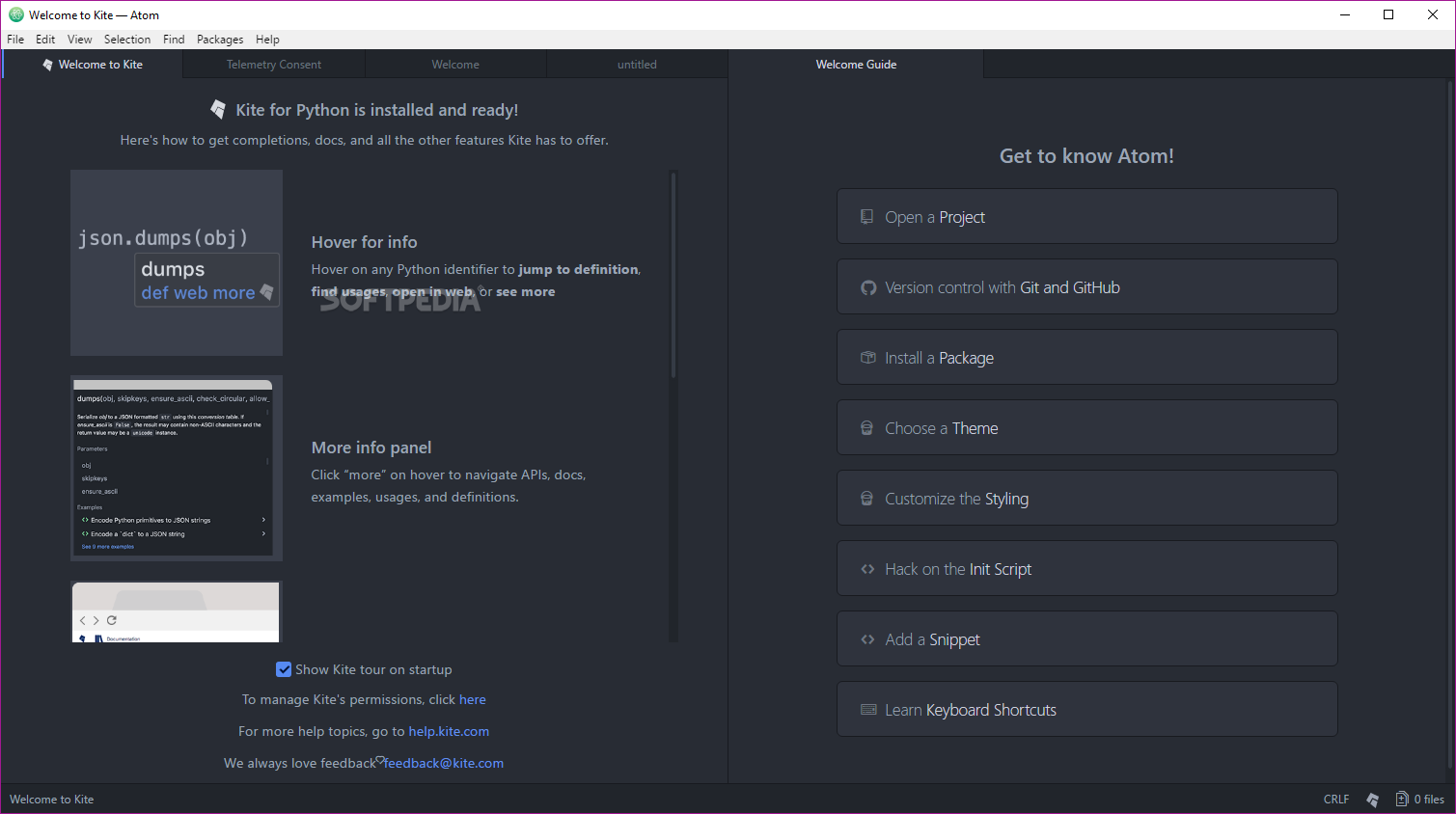The image size is (1456, 814).
Task: Click the Atom application icon in the title bar
Action: 16,14
